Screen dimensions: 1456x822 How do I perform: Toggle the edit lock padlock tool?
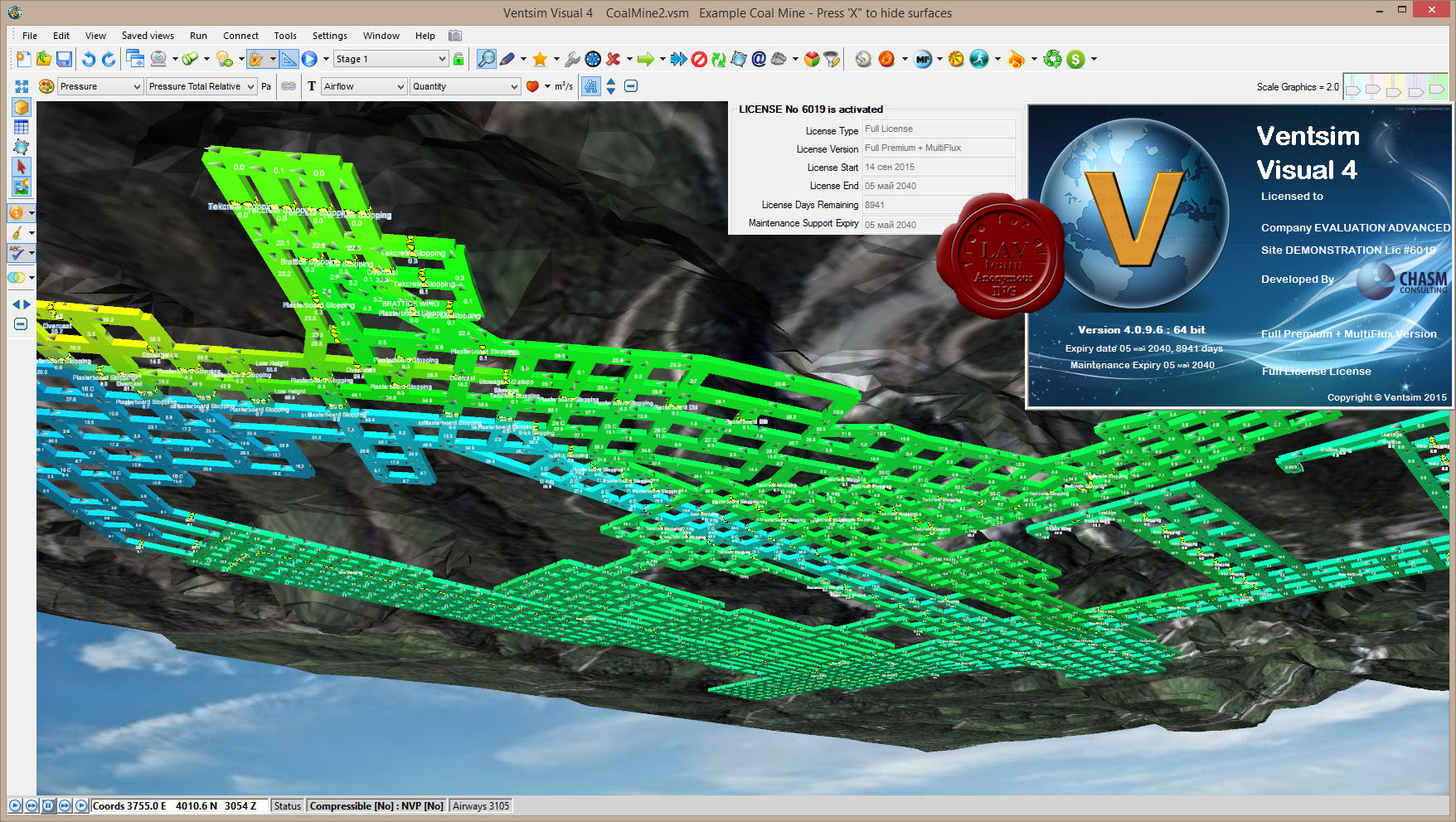[x=257, y=59]
